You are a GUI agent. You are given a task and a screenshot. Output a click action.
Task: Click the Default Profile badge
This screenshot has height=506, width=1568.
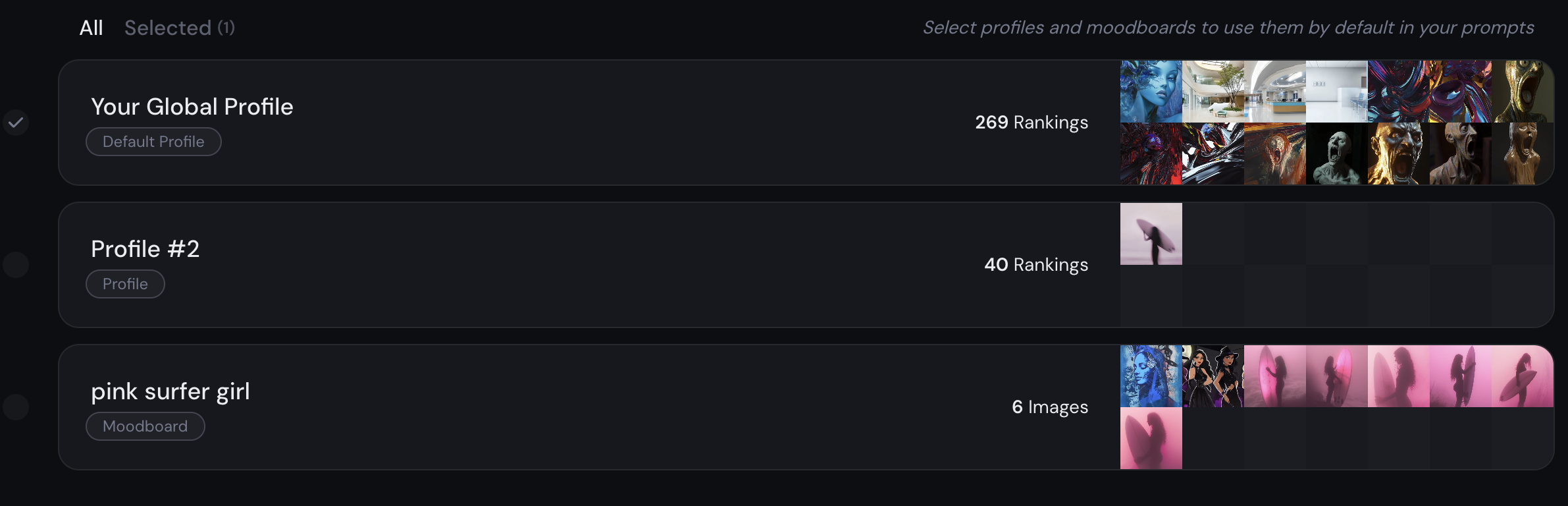coord(153,142)
